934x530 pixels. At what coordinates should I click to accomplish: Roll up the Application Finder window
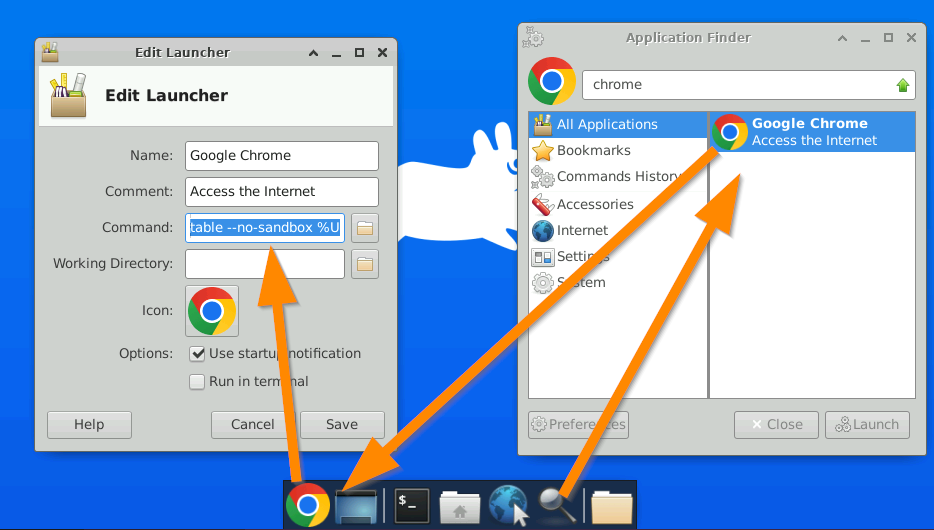click(842, 38)
